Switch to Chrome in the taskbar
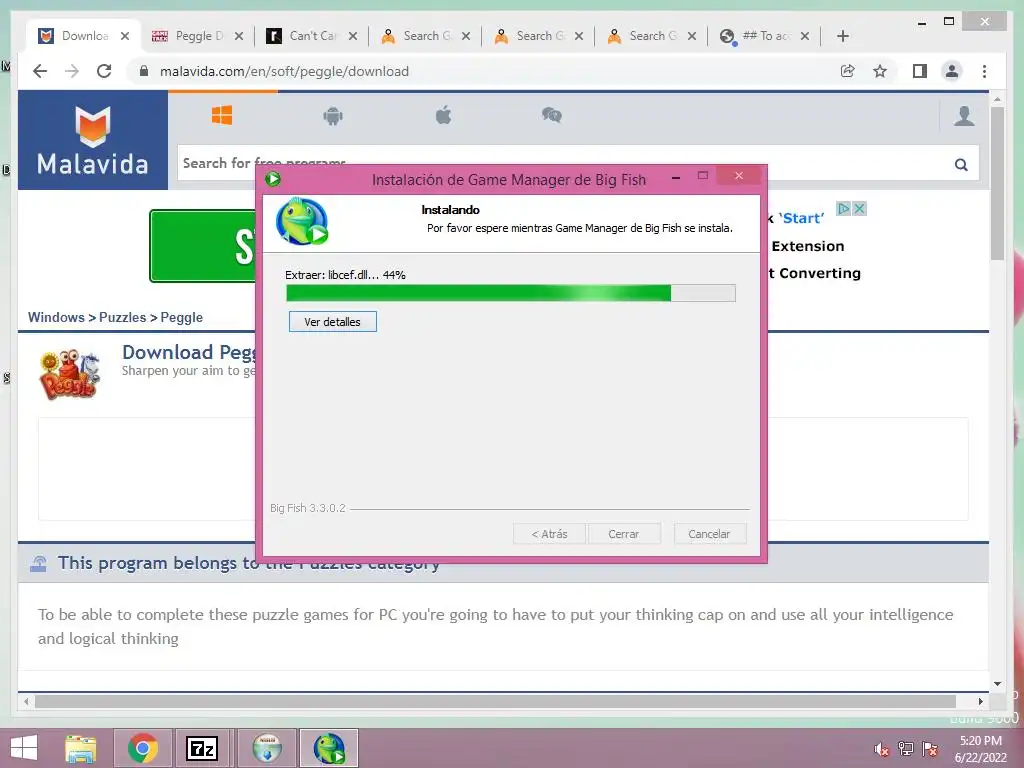This screenshot has width=1024, height=768. [143, 748]
